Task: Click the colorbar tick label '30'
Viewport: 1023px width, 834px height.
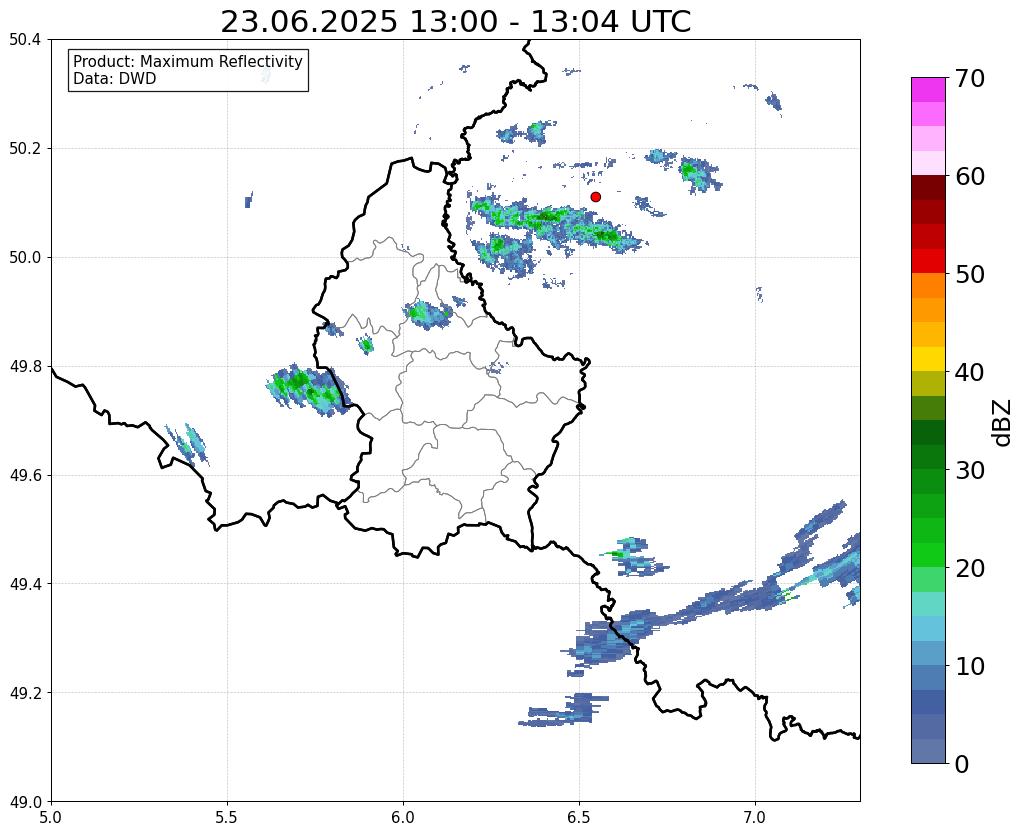Action: (x=970, y=470)
